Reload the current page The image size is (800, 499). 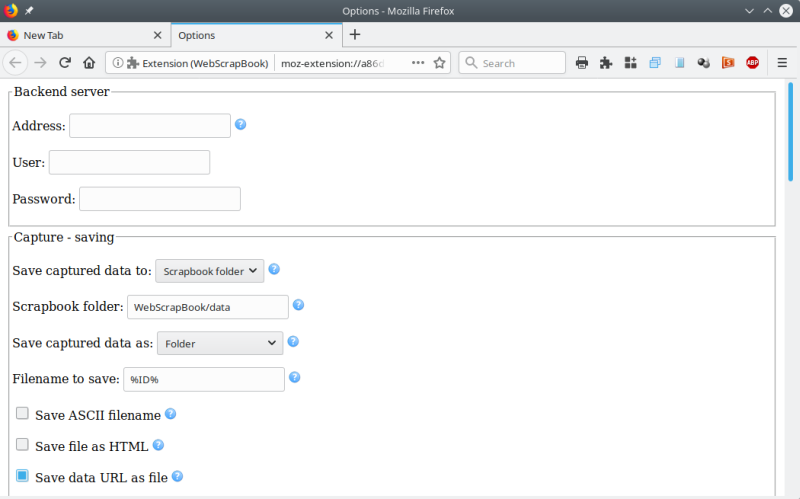pyautogui.click(x=64, y=63)
